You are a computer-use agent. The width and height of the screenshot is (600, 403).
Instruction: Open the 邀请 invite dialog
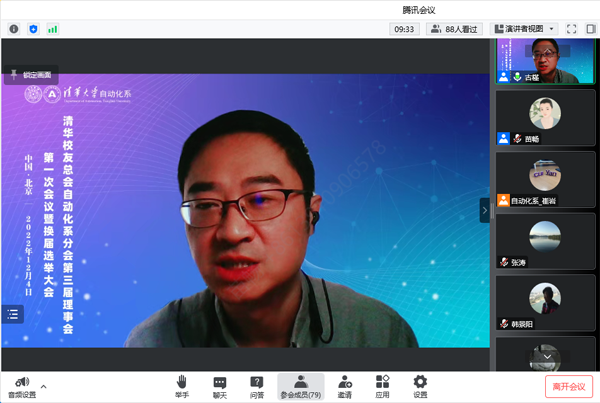[x=345, y=387]
